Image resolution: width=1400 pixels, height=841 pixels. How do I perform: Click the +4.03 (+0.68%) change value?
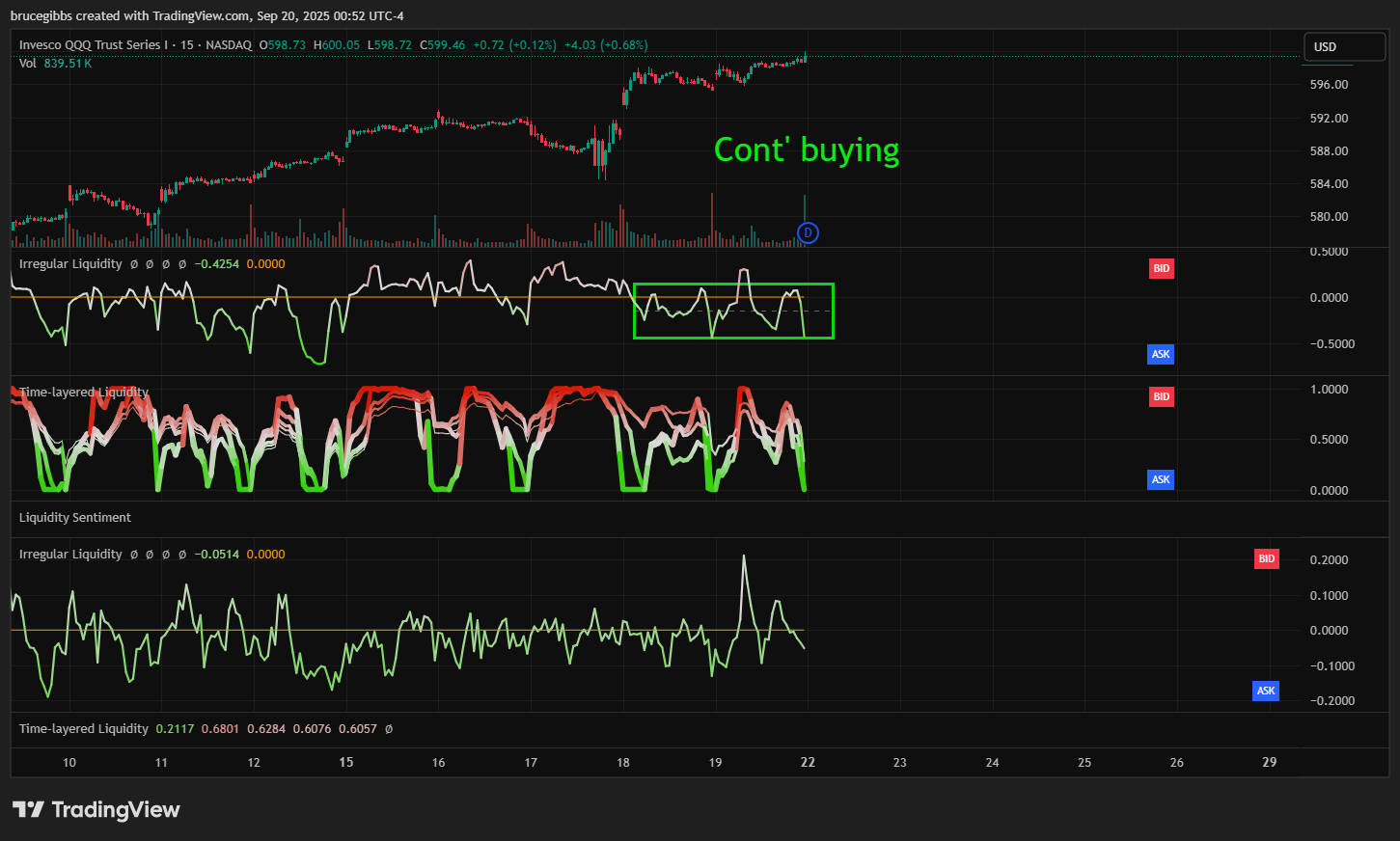[x=606, y=44]
